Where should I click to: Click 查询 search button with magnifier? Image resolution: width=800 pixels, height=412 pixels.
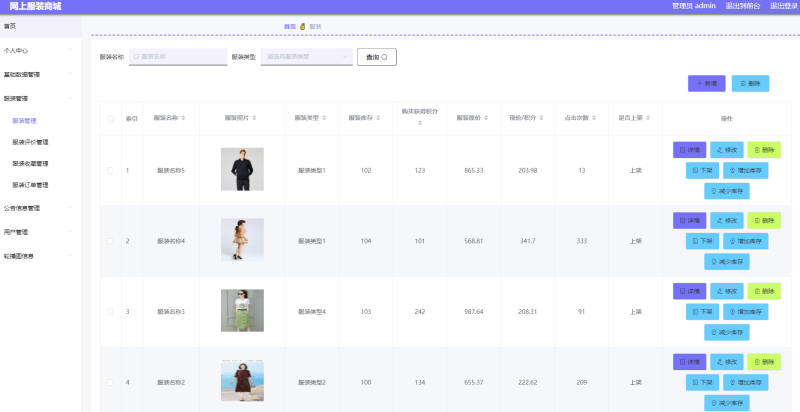pos(377,57)
